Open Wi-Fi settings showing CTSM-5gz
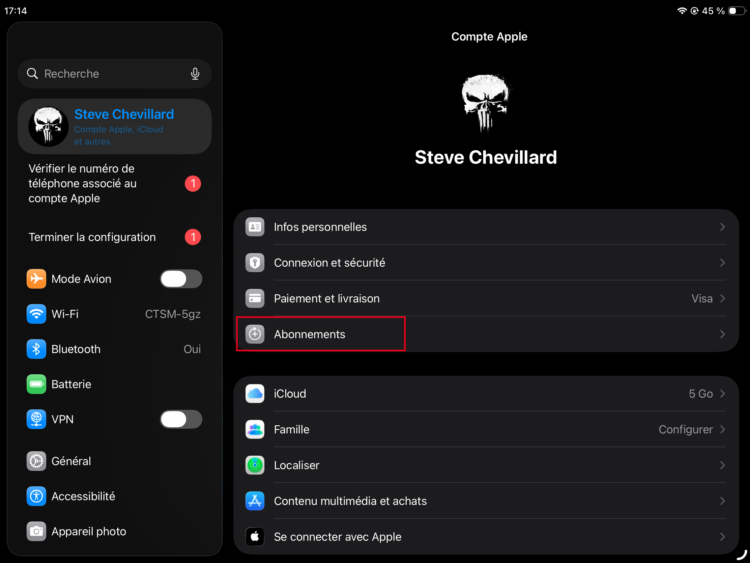750x563 pixels. pyautogui.click(x=114, y=314)
